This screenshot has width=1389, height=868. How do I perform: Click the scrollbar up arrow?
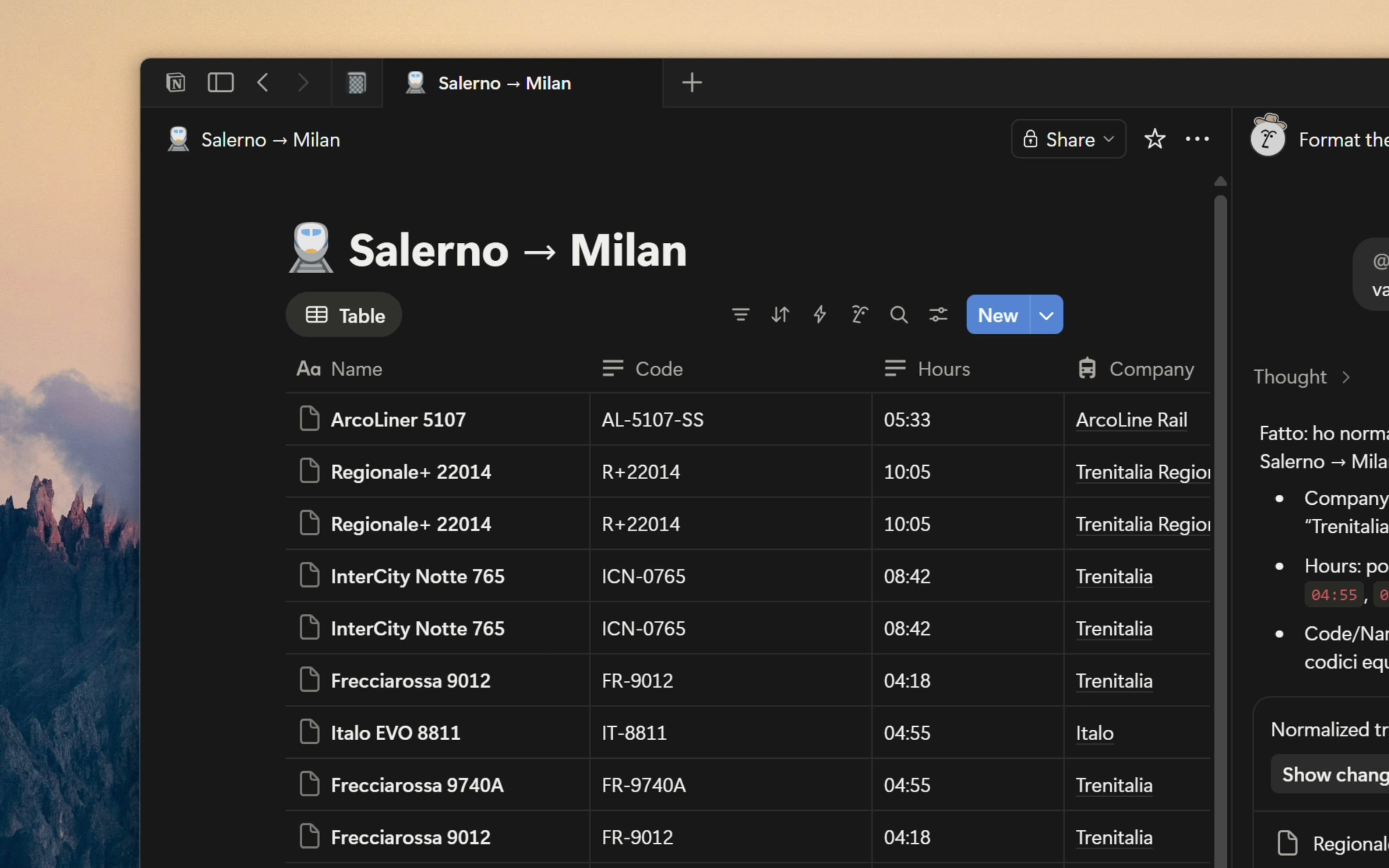pyautogui.click(x=1221, y=181)
